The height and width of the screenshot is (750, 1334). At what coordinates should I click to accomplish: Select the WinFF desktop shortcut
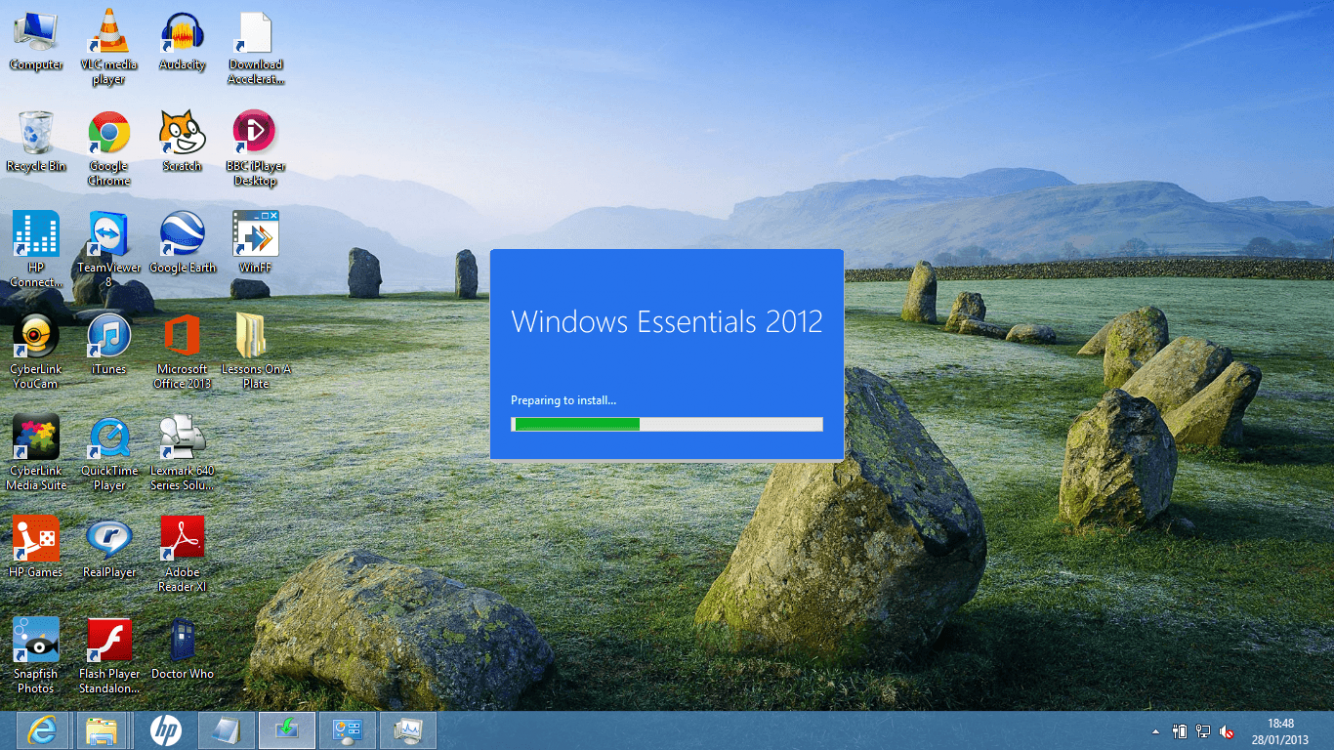click(x=256, y=243)
